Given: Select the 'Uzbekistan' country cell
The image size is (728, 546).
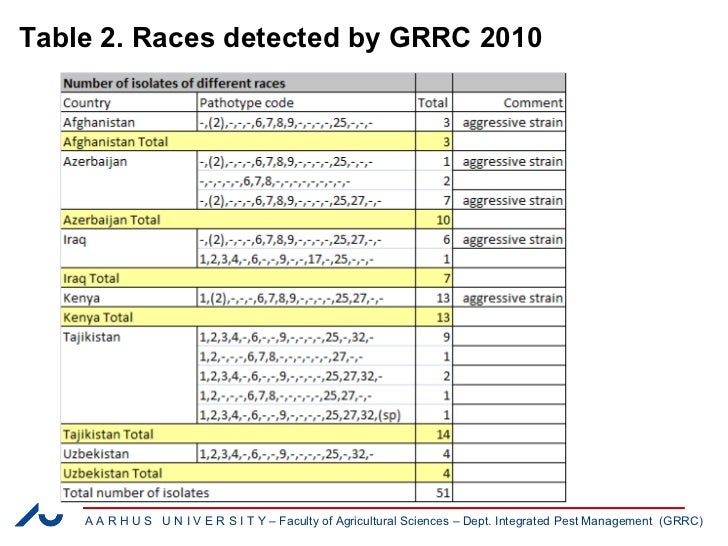Looking at the screenshot, I should (x=96, y=454).
